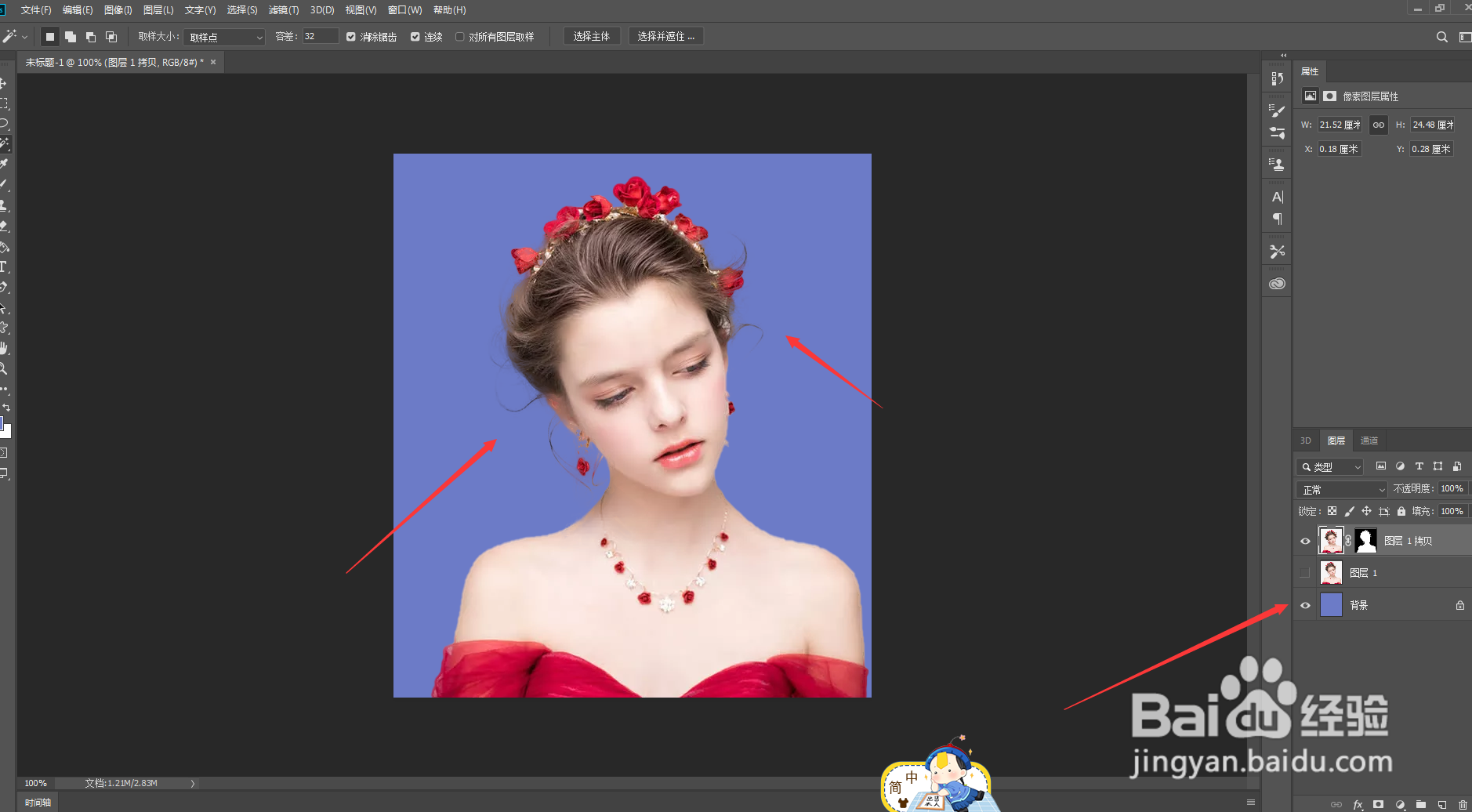Click the 不透明度 opacity field
The height and width of the screenshot is (812, 1472).
coord(1452,488)
